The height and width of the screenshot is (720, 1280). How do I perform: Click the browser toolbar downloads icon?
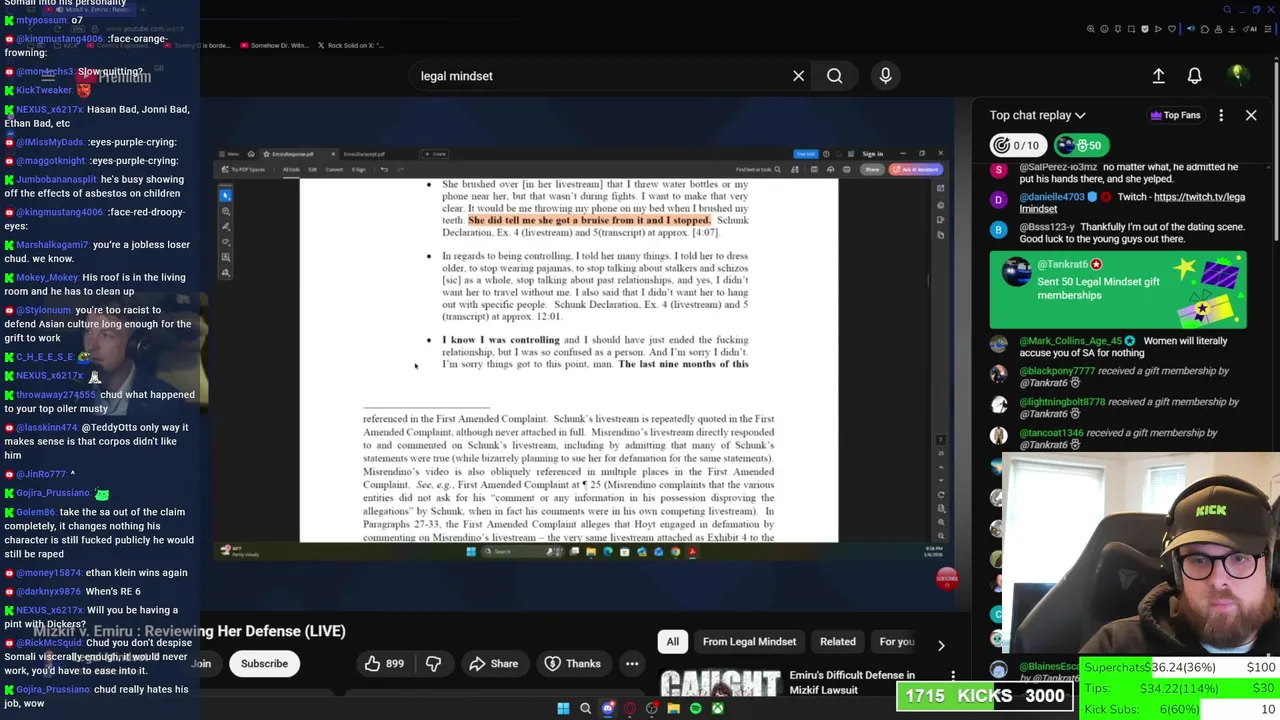(1232, 29)
